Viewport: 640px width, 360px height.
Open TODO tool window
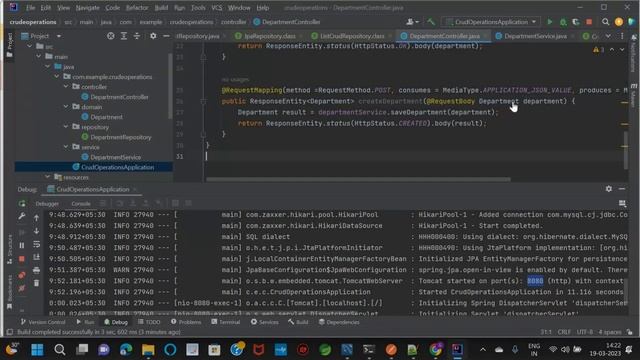click(149, 322)
